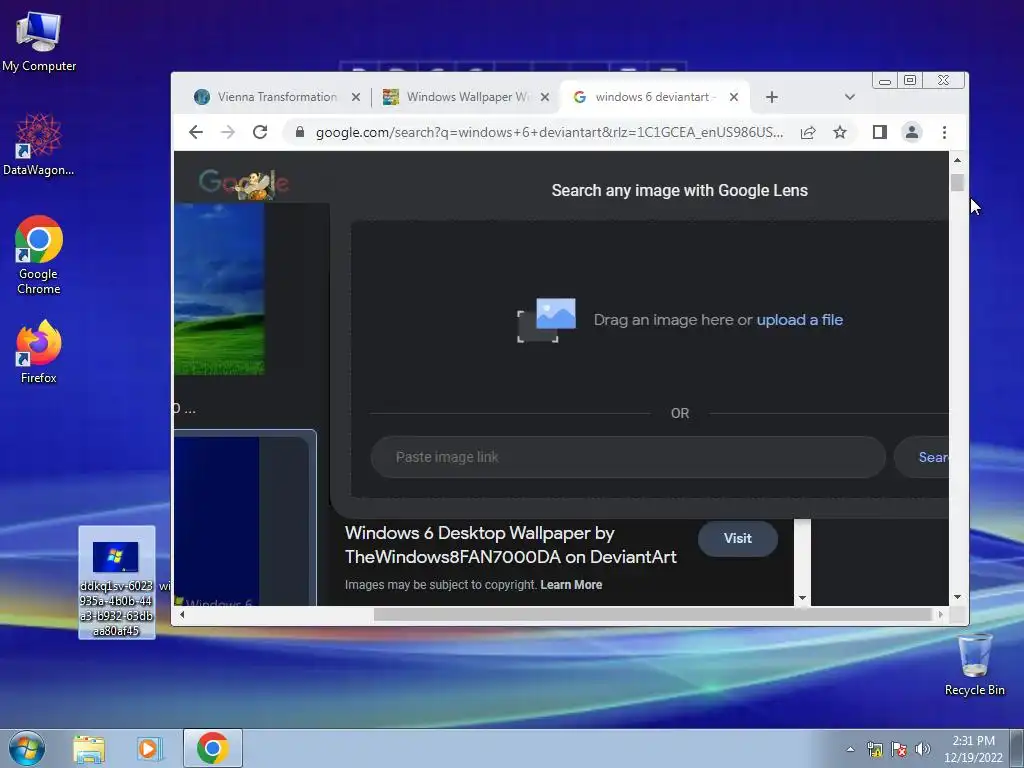Image resolution: width=1024 pixels, height=768 pixels.
Task: Click the Paste image link field
Action: click(x=628, y=457)
